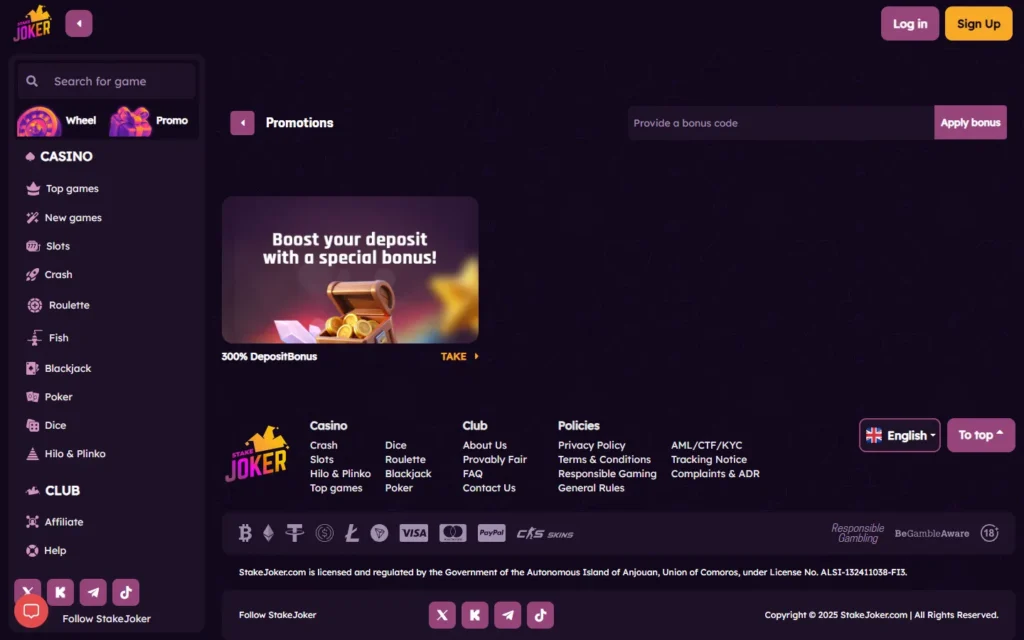This screenshot has width=1024, height=640.
Task: Select Crash in sidebar menu
Action: pos(49,275)
